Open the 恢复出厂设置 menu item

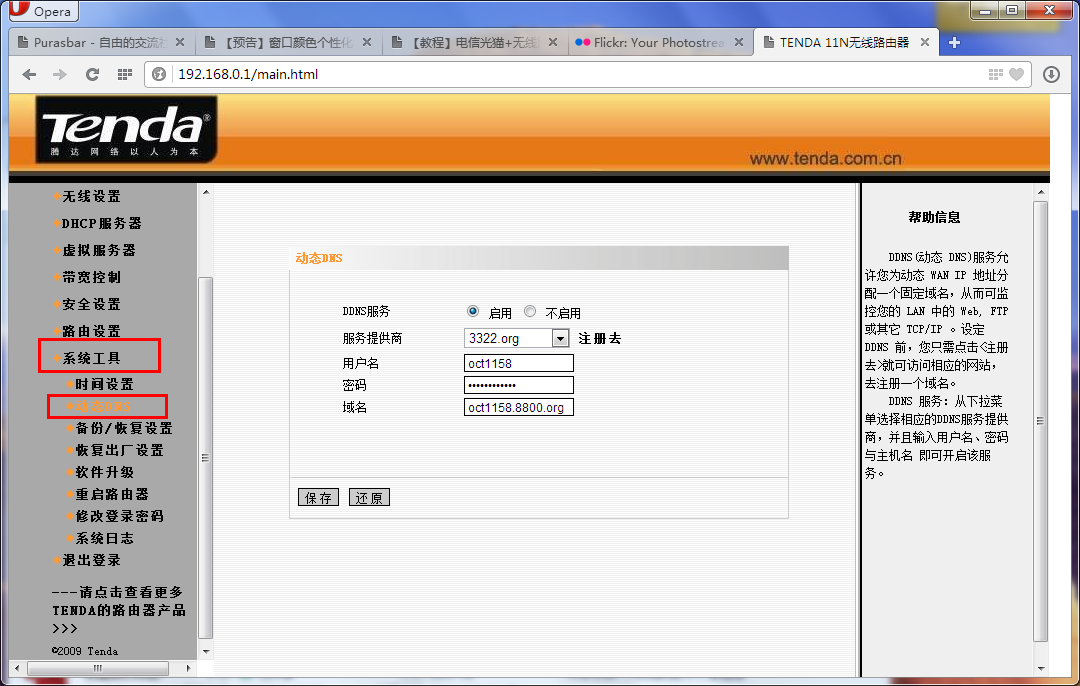click(119, 450)
